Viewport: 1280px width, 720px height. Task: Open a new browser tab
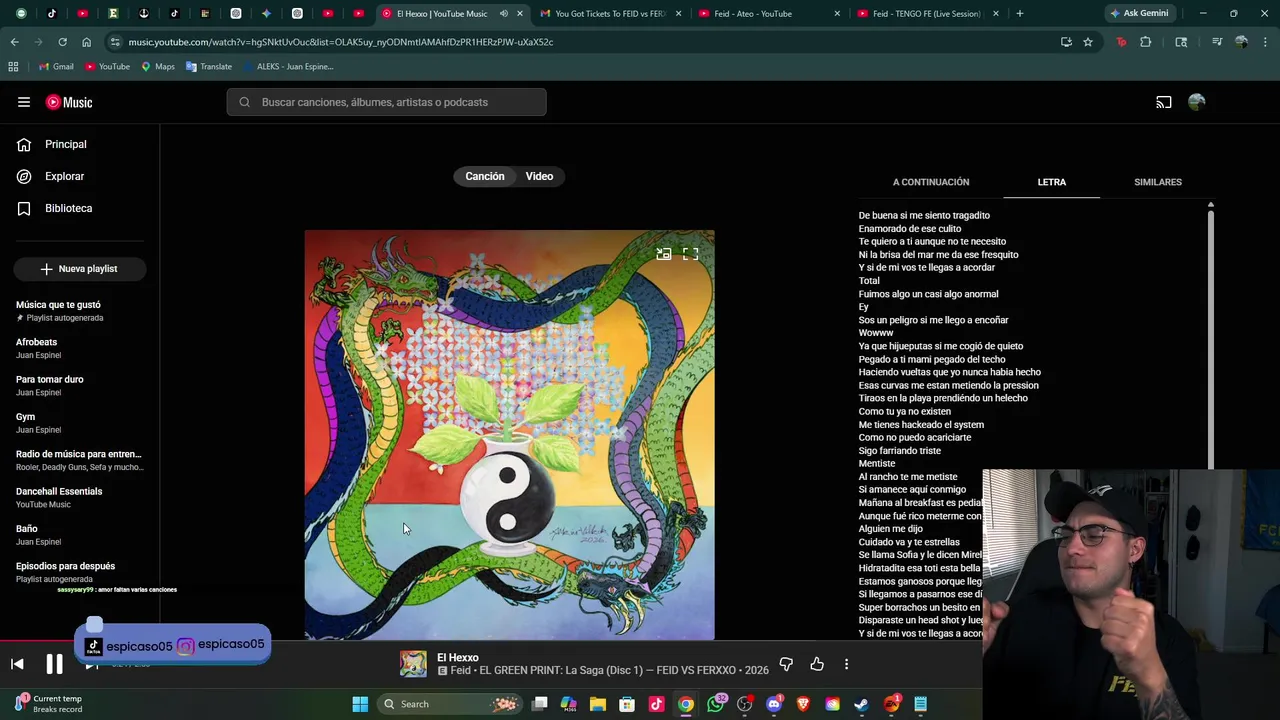point(1020,14)
